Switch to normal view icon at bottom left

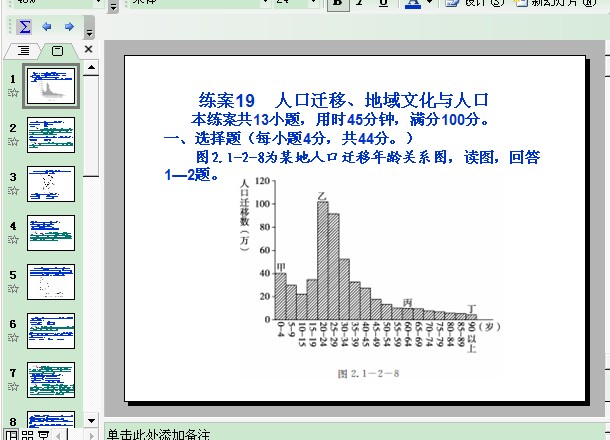9,435
